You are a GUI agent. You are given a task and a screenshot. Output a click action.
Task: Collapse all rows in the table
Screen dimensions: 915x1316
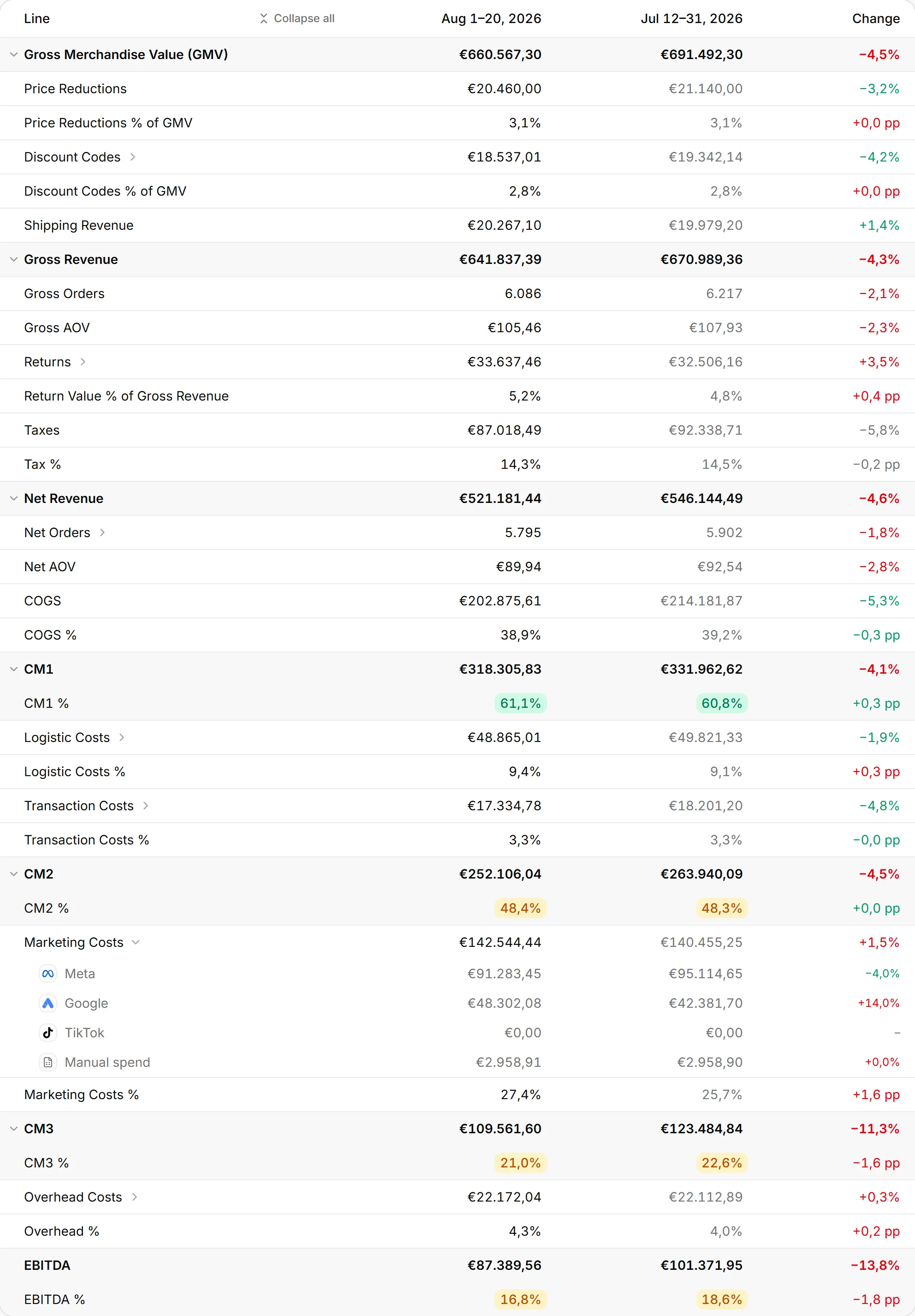coord(297,18)
